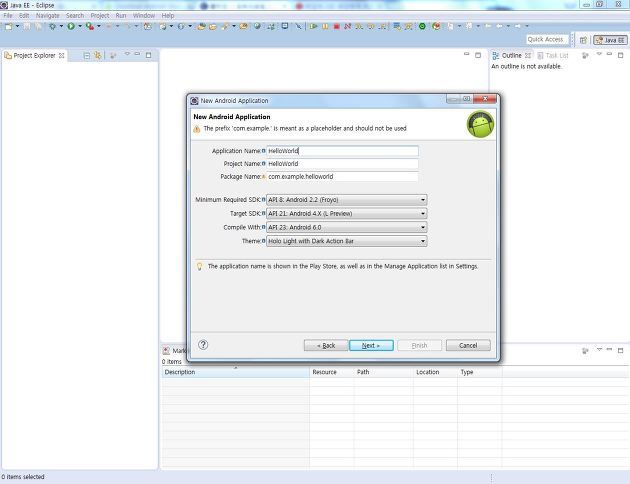Click the Outline view icon
This screenshot has height=484, width=630.
(496, 55)
